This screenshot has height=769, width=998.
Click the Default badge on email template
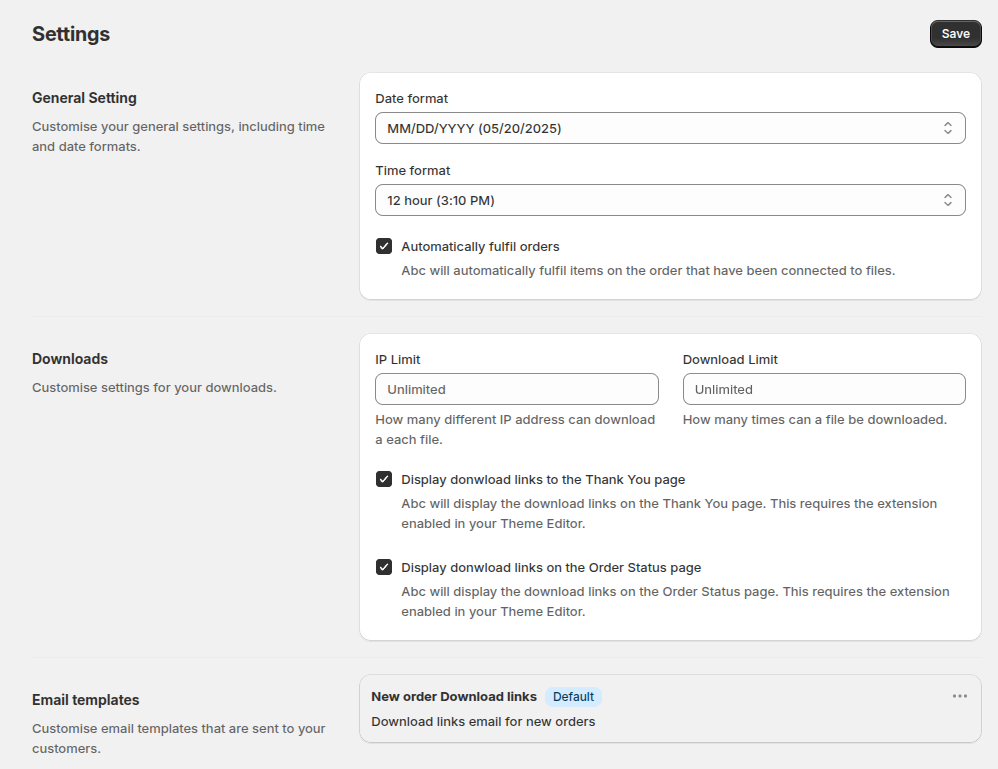tap(573, 696)
